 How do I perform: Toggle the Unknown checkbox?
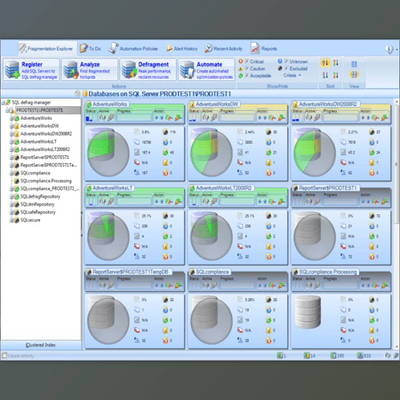click(286, 61)
